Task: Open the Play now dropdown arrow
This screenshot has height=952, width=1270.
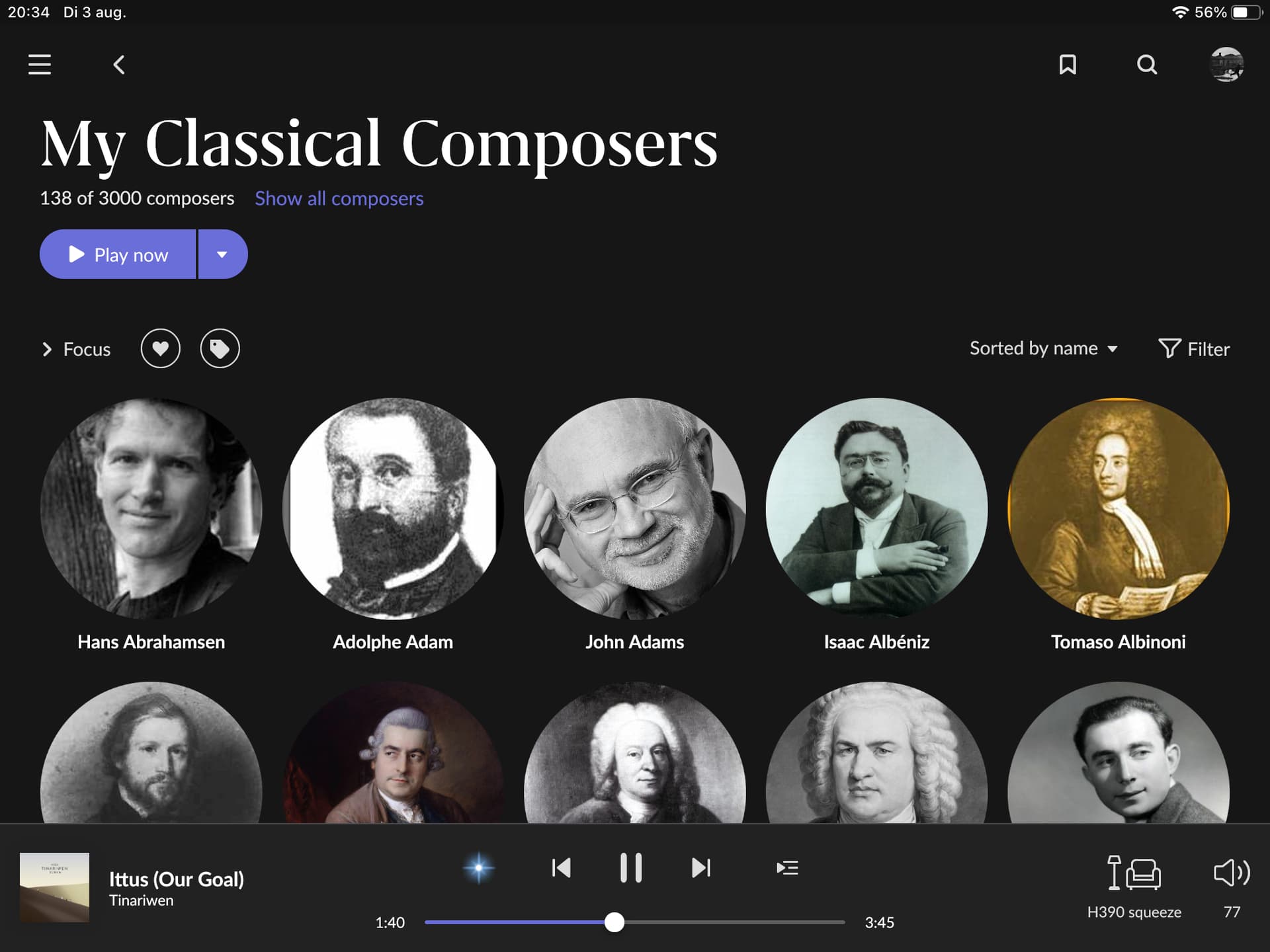Action: [x=222, y=255]
